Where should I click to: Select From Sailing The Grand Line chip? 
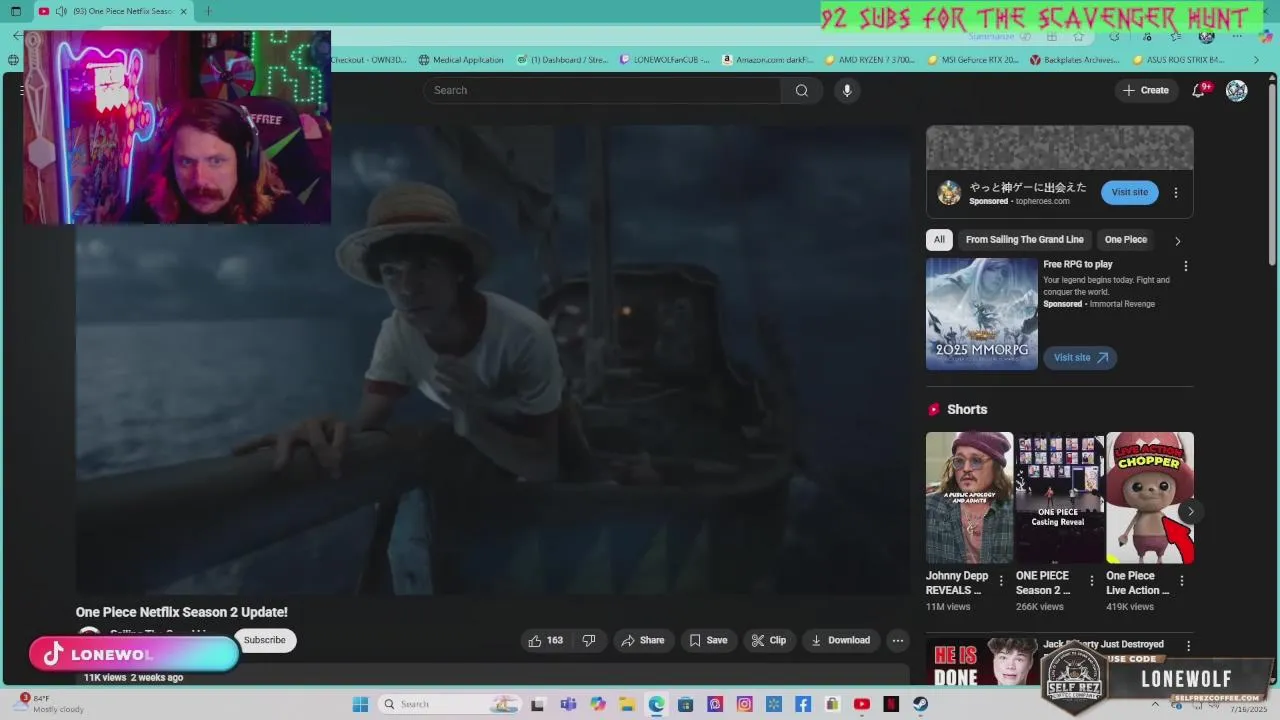pyautogui.click(x=1024, y=240)
